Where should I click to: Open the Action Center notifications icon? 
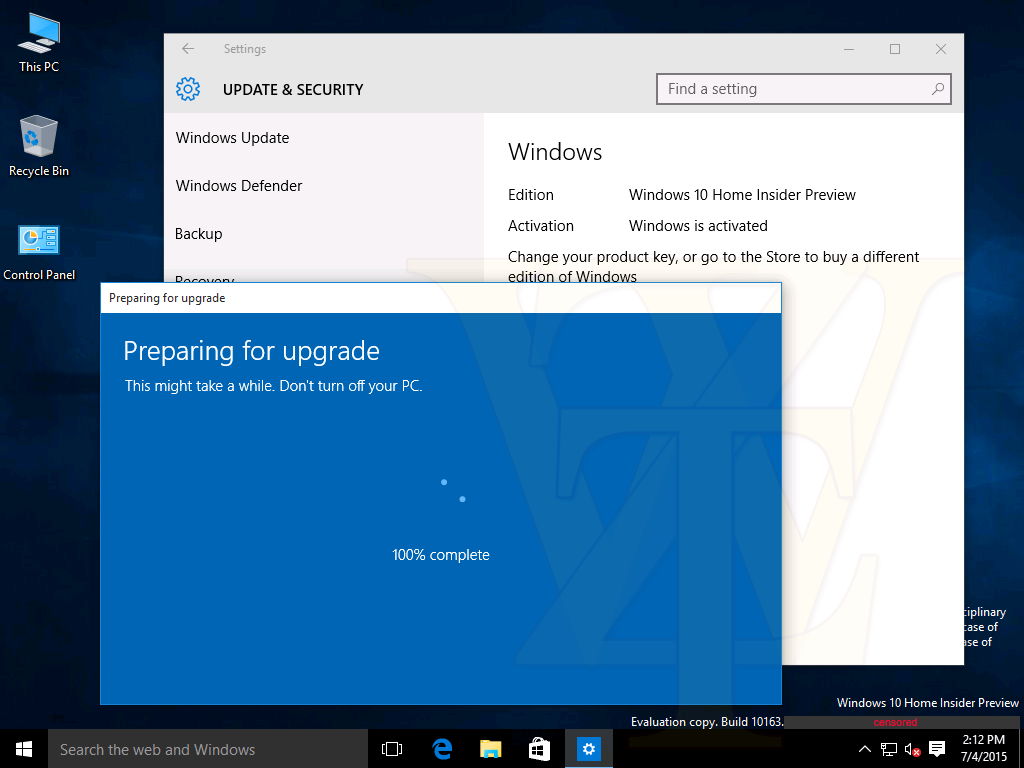937,748
